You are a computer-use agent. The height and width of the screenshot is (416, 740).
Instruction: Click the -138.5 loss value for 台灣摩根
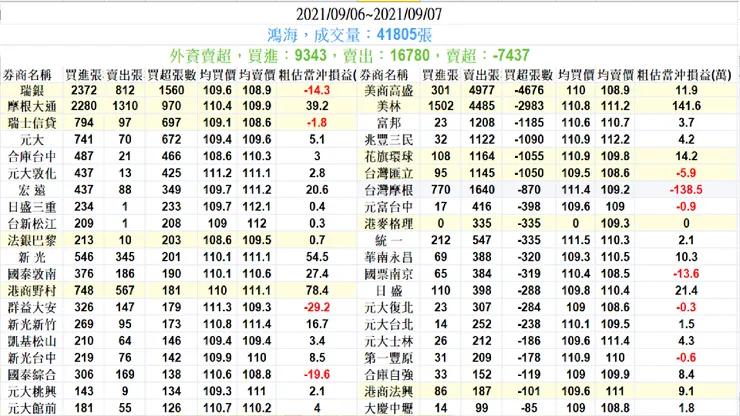686,190
